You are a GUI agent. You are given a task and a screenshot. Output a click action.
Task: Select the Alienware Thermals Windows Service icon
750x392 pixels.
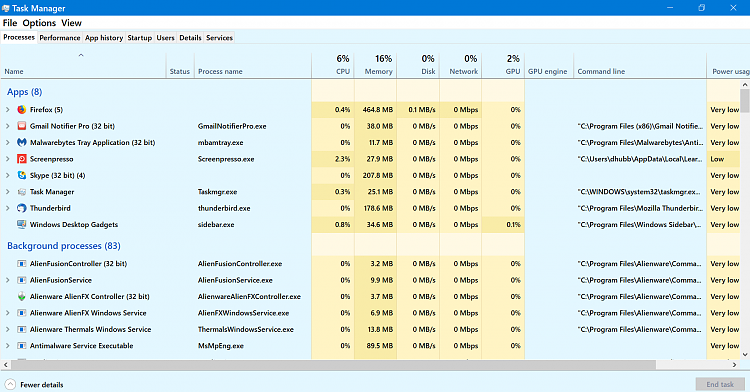pyautogui.click(x=22, y=329)
